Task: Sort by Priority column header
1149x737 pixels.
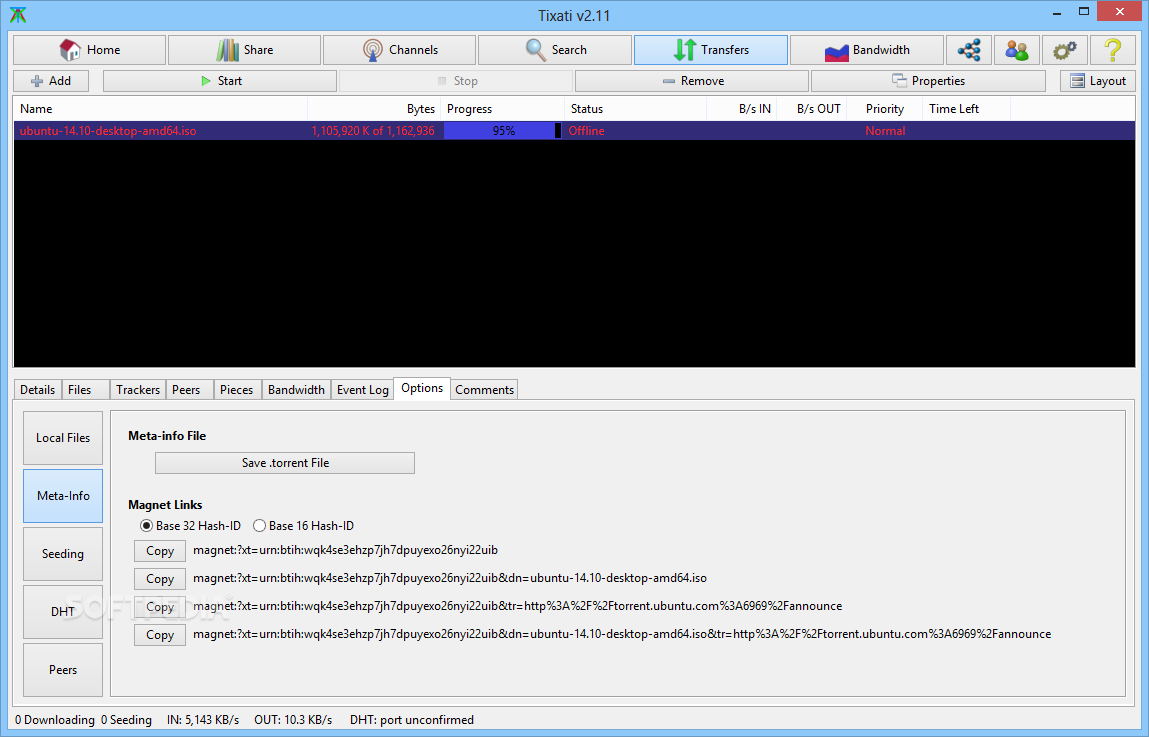Action: click(884, 108)
